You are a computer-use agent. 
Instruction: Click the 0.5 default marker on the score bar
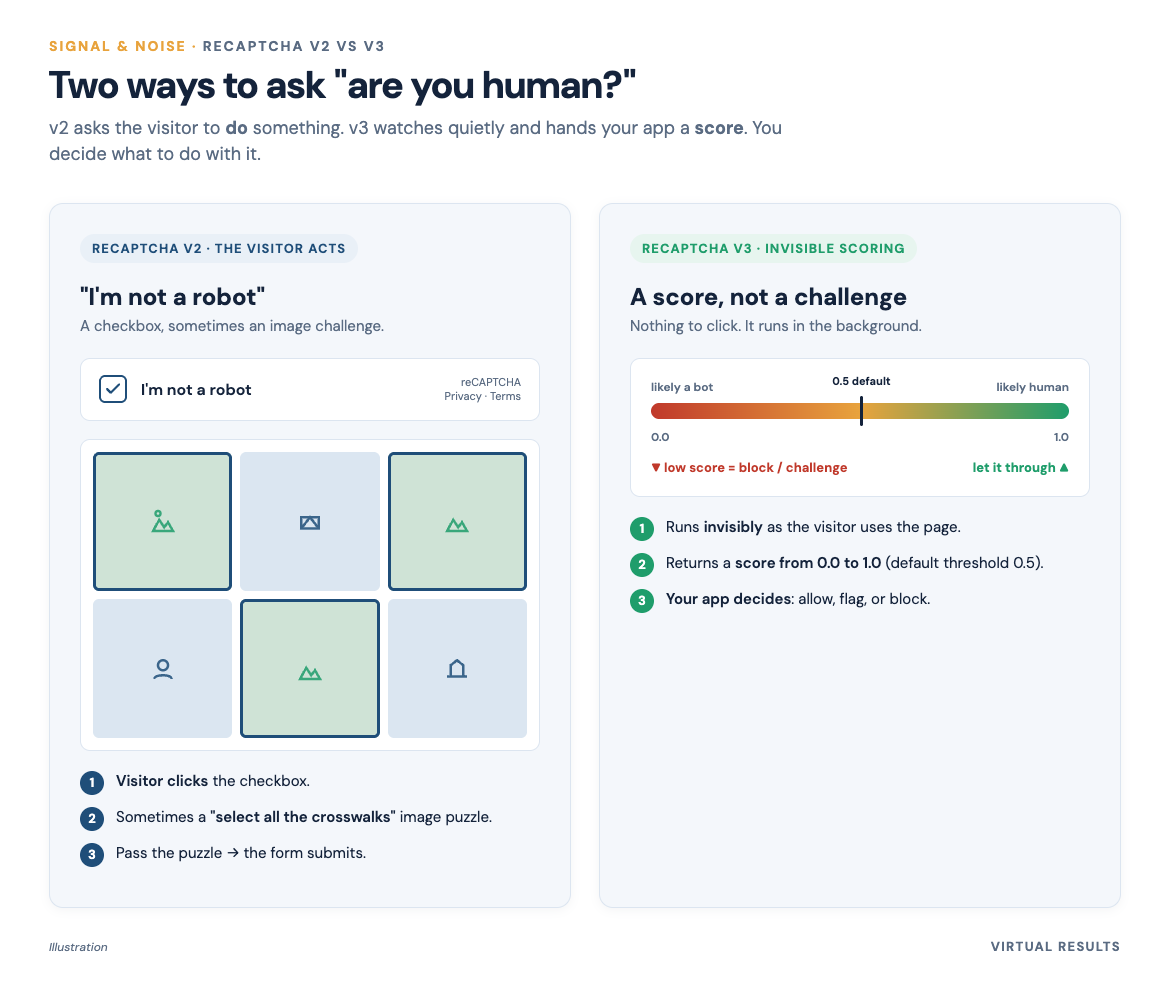click(861, 411)
